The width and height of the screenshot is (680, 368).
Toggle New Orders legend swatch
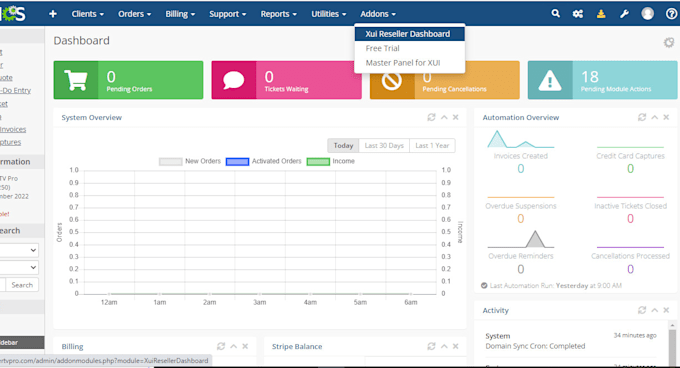[170, 162]
